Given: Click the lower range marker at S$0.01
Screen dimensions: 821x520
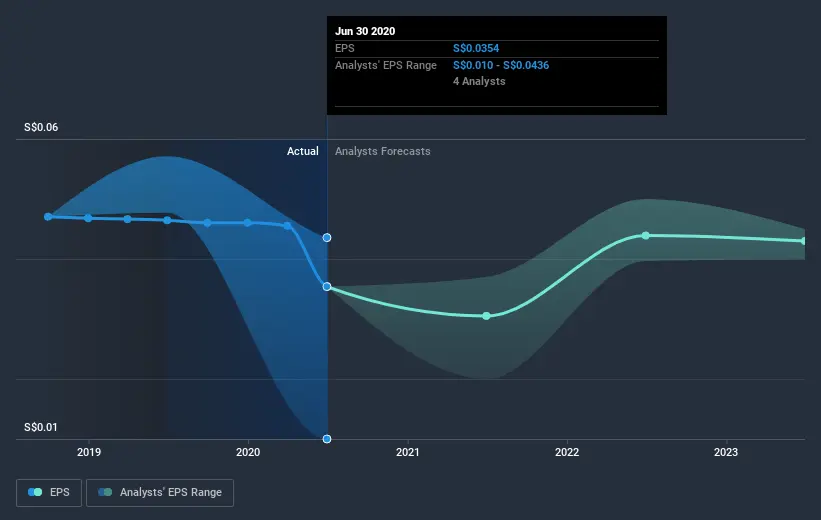Looking at the screenshot, I should (x=327, y=439).
